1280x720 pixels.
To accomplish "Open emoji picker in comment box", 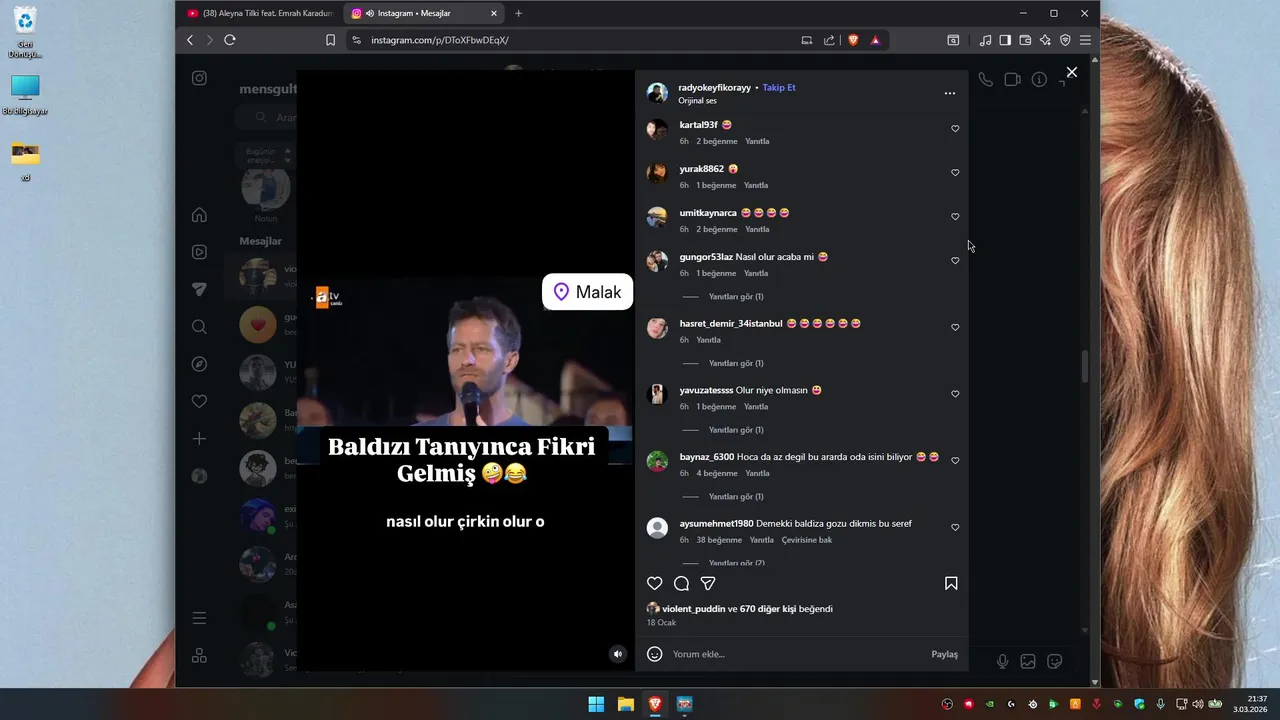I will coord(654,654).
